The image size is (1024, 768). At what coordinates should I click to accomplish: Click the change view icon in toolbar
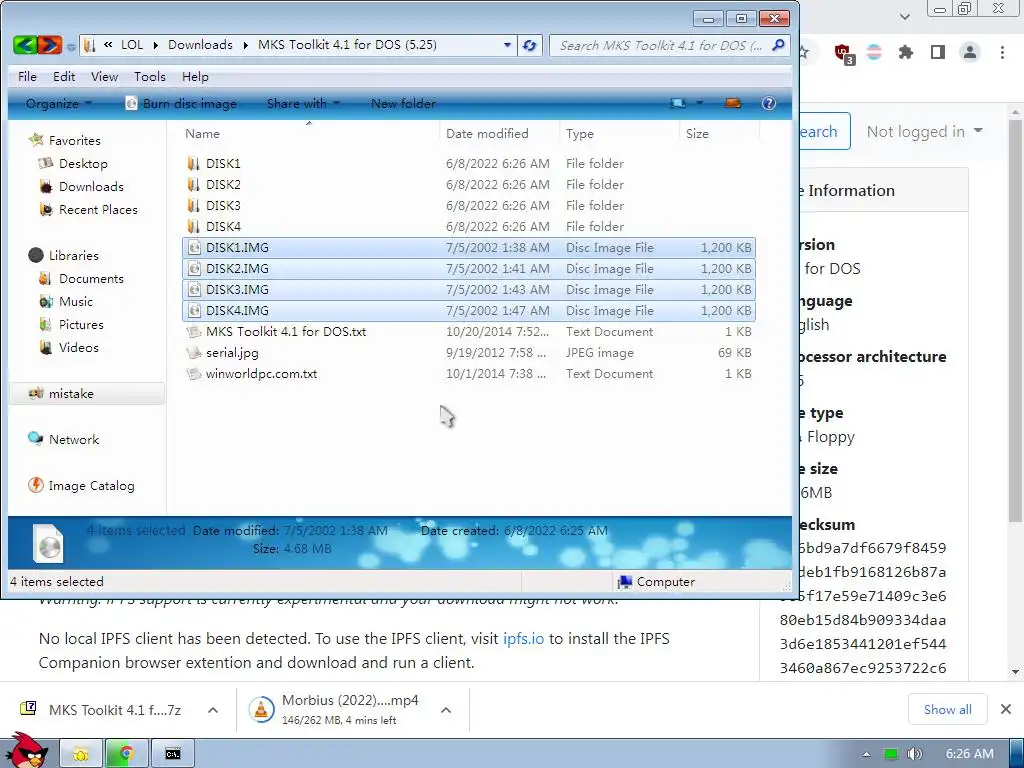click(678, 103)
